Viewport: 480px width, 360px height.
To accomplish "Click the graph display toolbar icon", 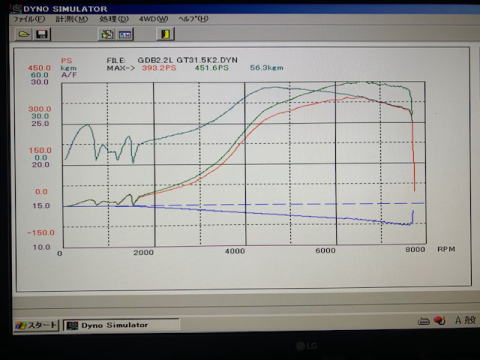I will (125, 34).
